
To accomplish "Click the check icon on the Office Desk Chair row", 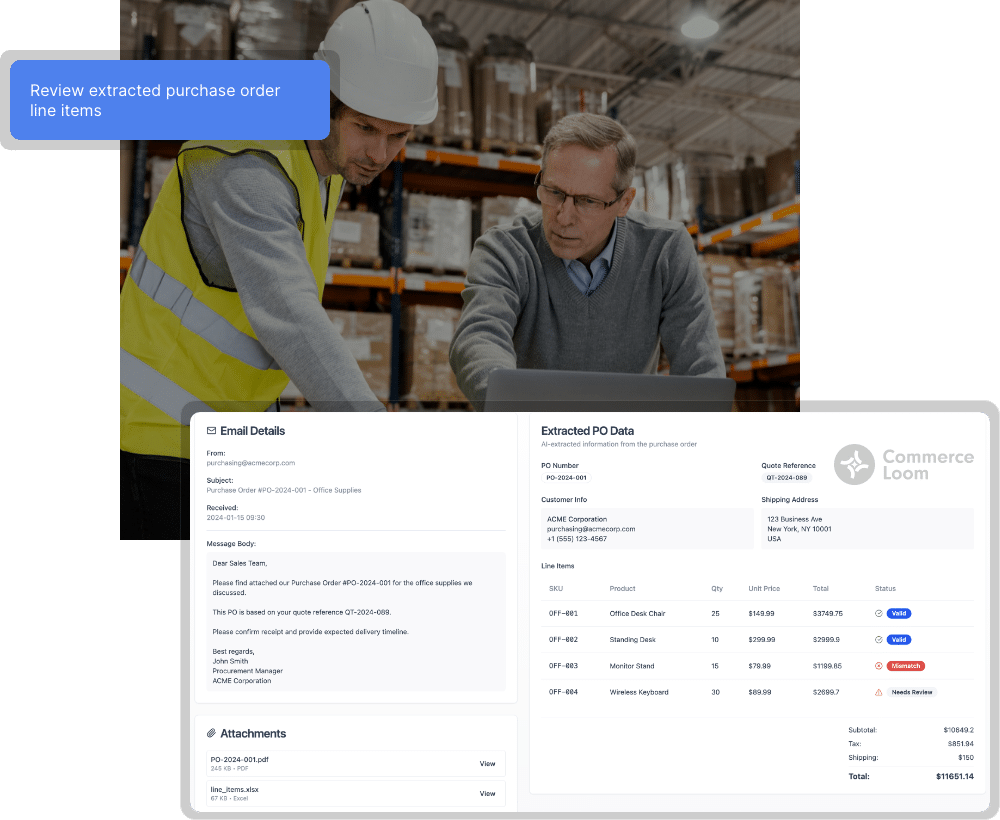I will [x=878, y=613].
